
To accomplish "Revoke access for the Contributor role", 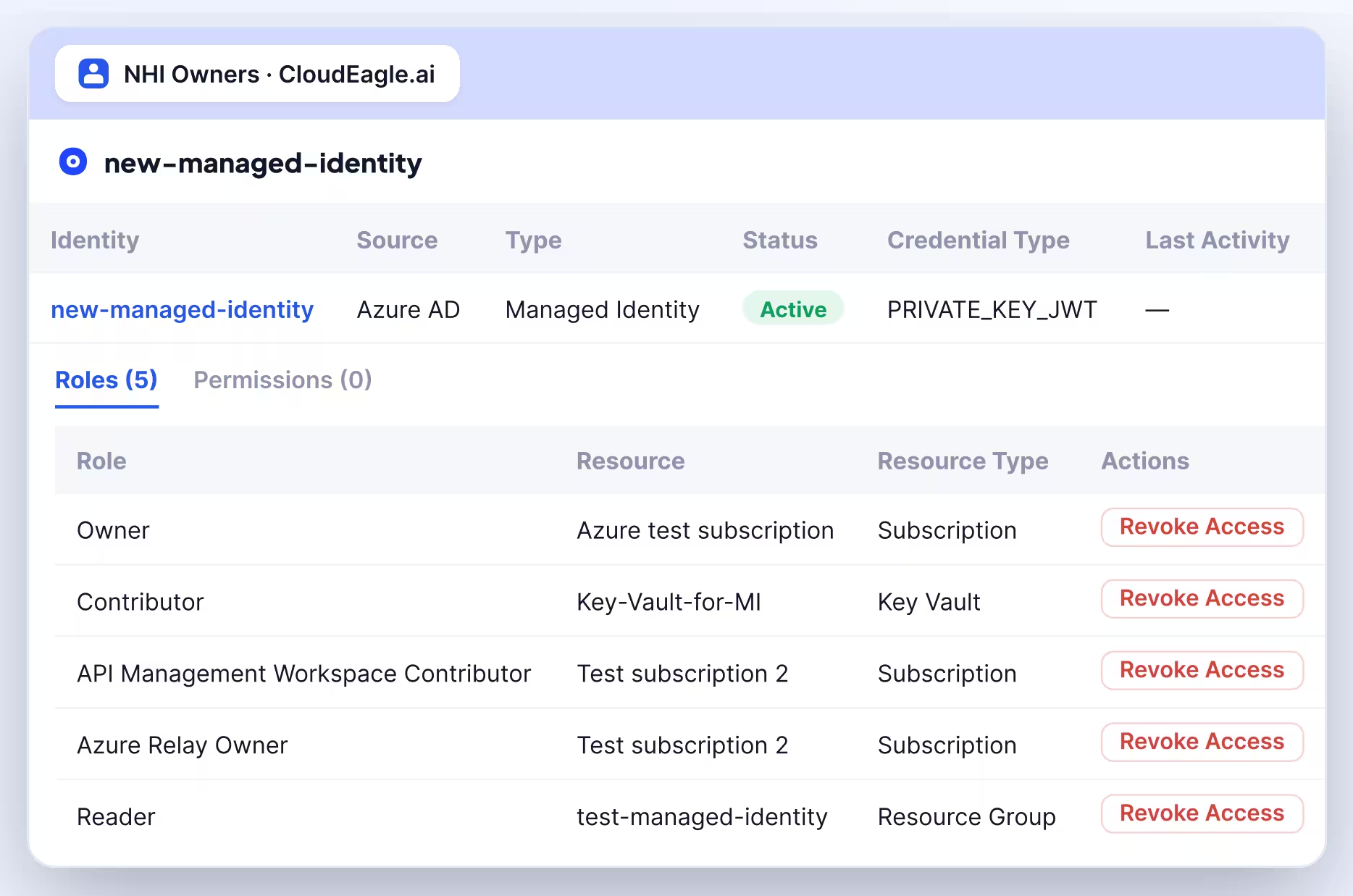I will point(1202,599).
